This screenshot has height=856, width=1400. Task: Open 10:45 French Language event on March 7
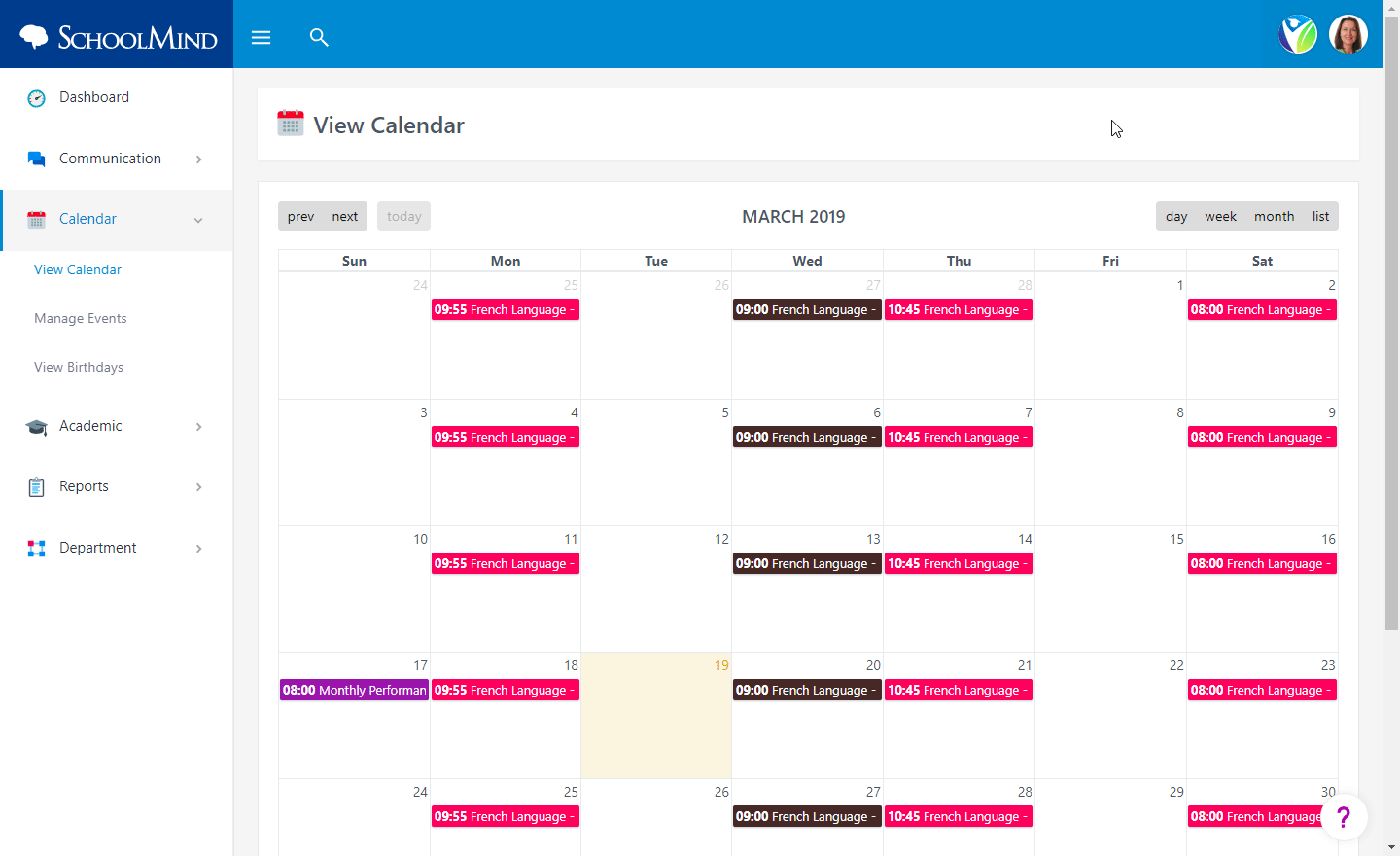[x=959, y=437]
